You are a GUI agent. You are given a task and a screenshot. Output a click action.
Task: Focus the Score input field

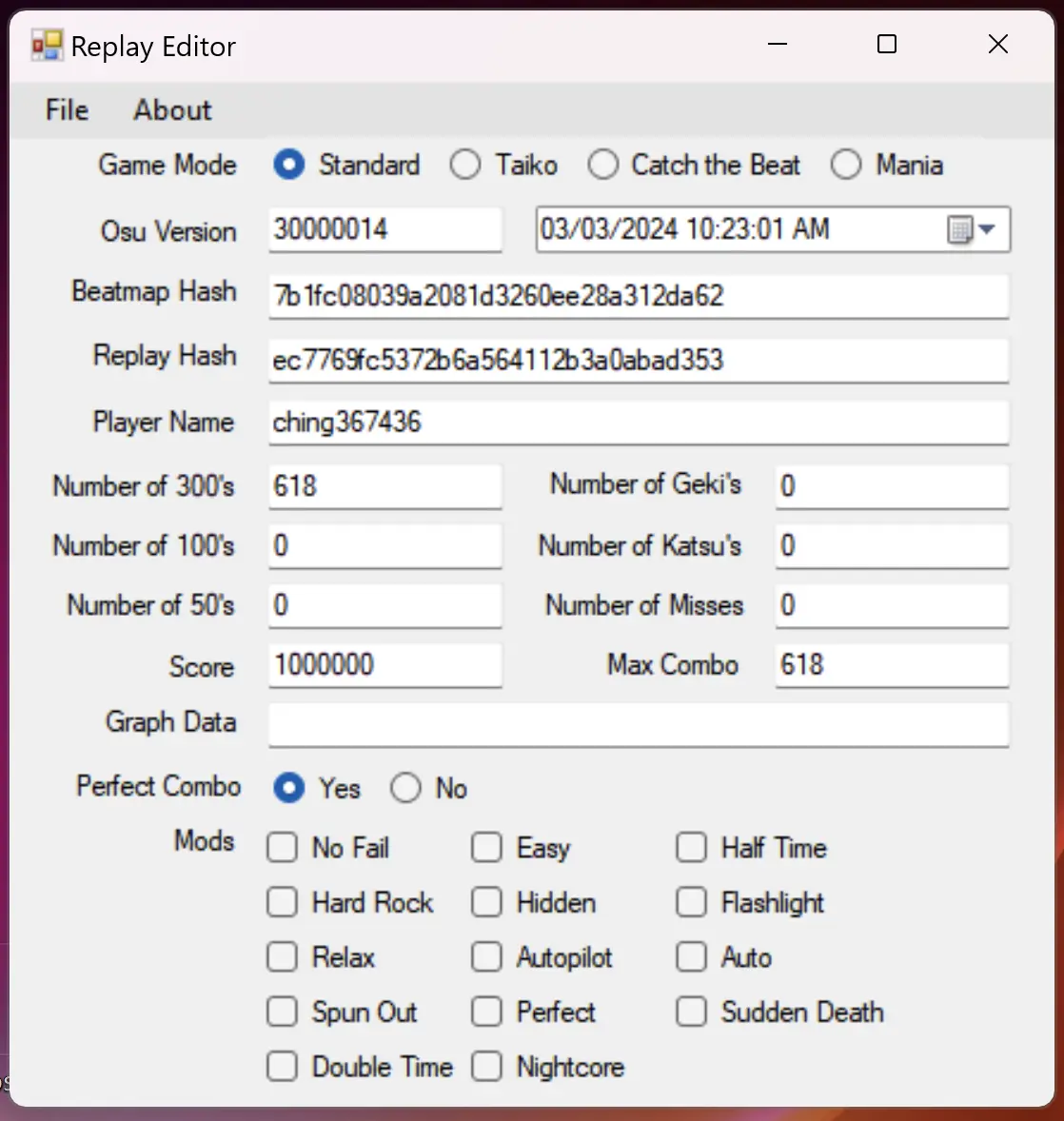coord(384,665)
